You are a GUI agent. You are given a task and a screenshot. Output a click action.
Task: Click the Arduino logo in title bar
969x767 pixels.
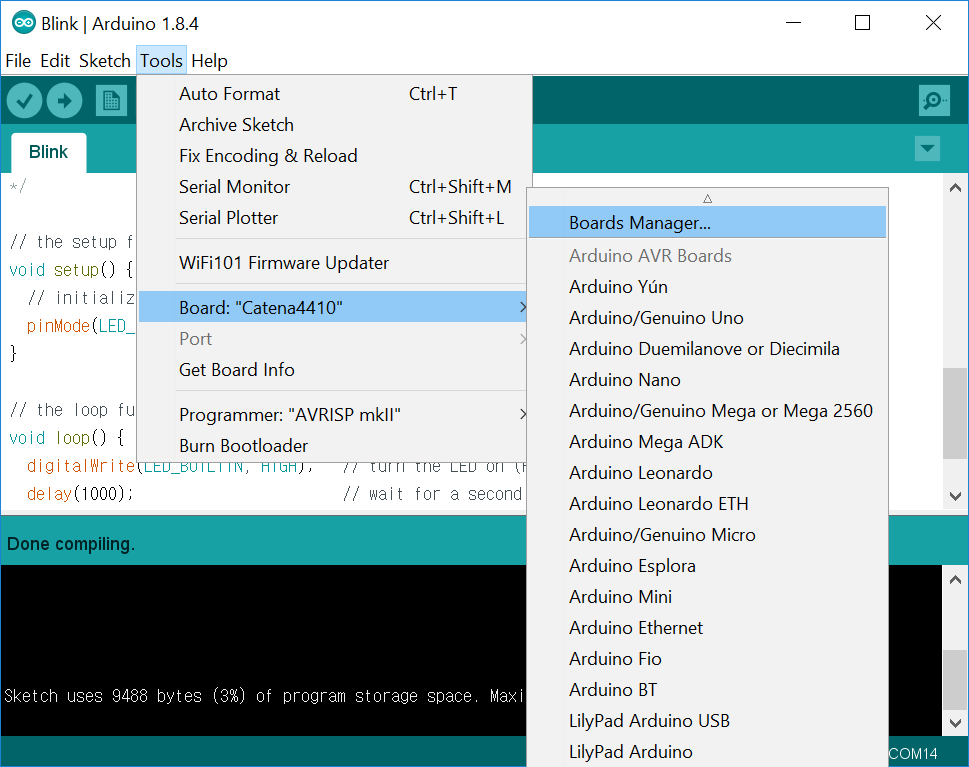point(23,23)
